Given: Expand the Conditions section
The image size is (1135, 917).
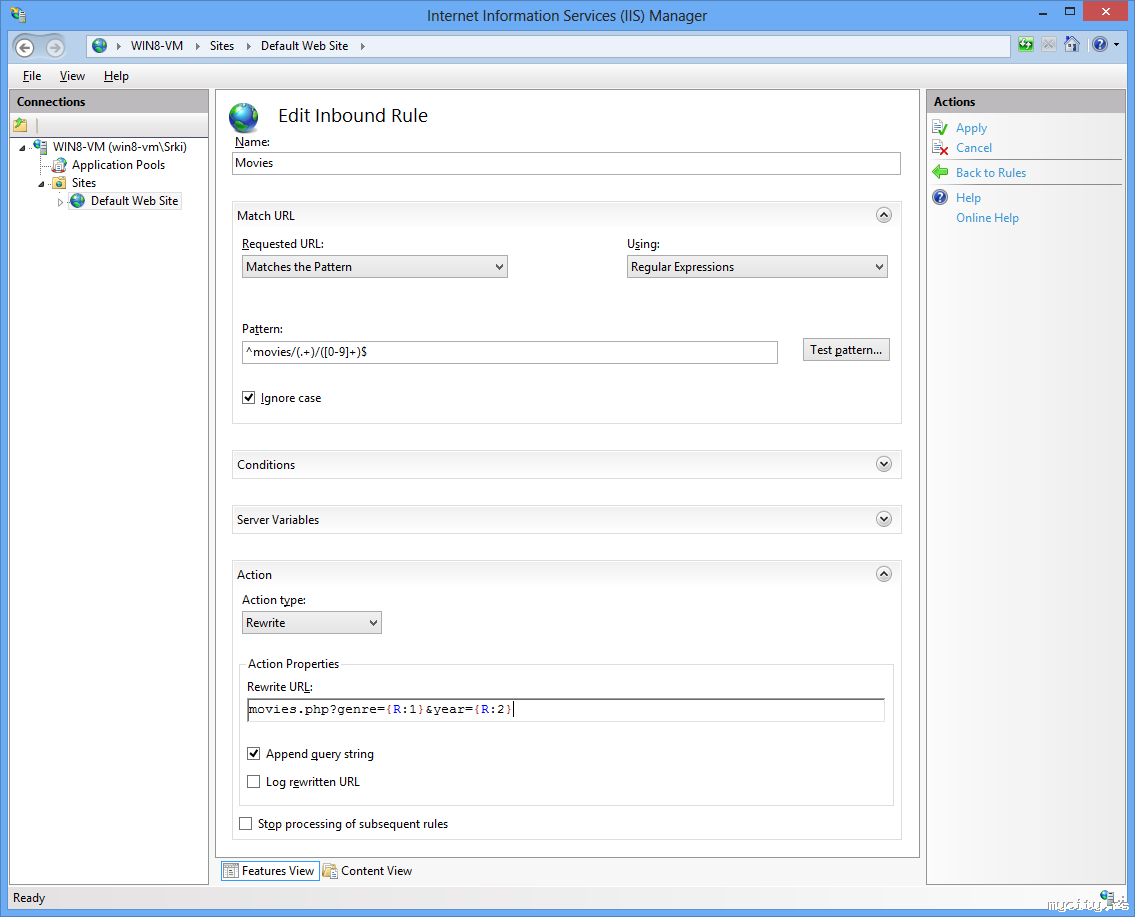Looking at the screenshot, I should click(x=884, y=464).
